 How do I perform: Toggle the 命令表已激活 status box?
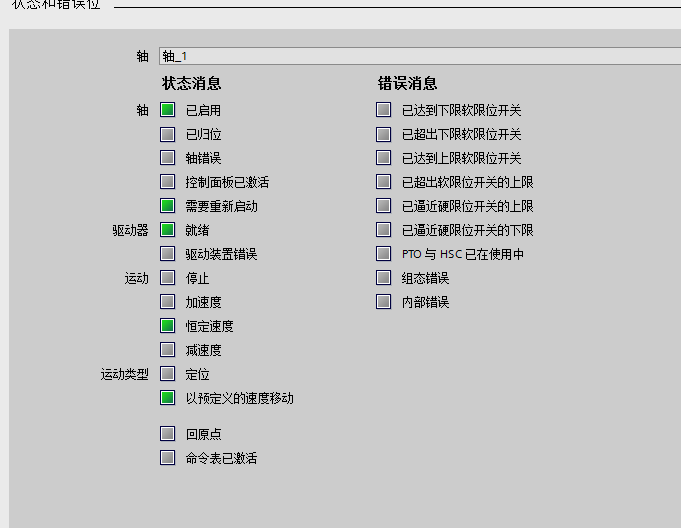168,458
